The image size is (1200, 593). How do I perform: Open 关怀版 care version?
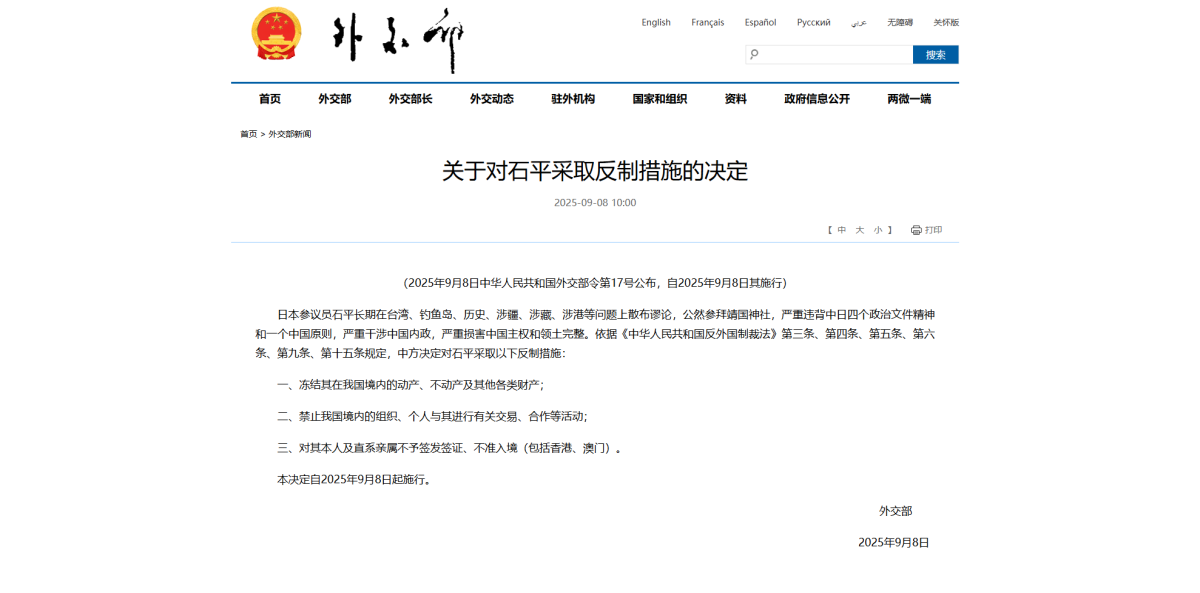(946, 22)
